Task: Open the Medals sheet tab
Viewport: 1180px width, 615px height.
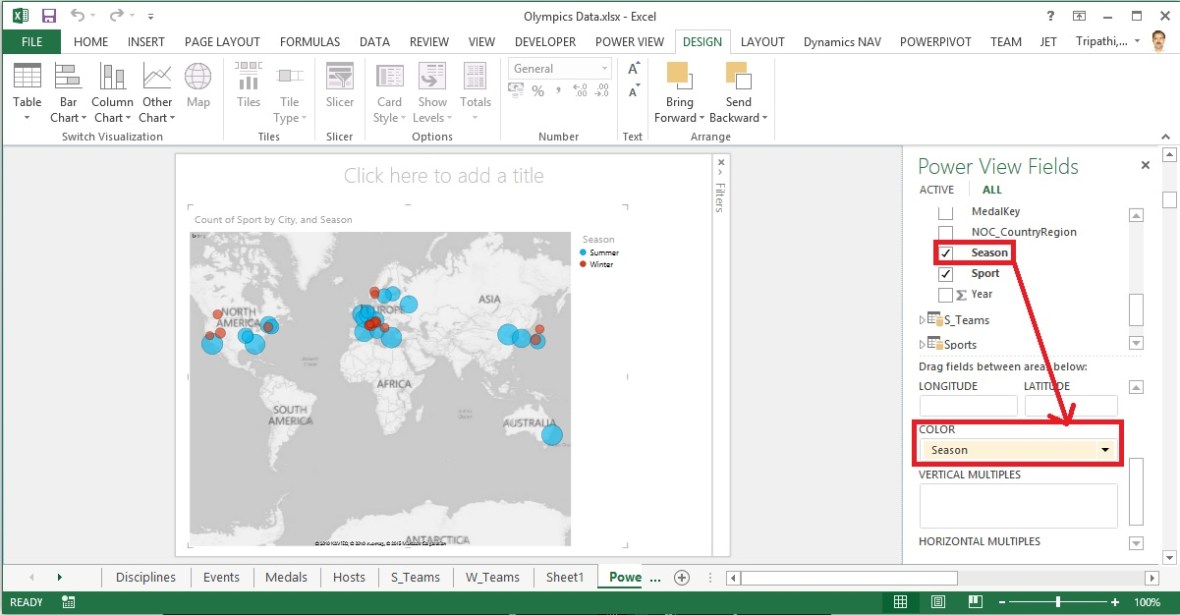Action: [x=286, y=577]
